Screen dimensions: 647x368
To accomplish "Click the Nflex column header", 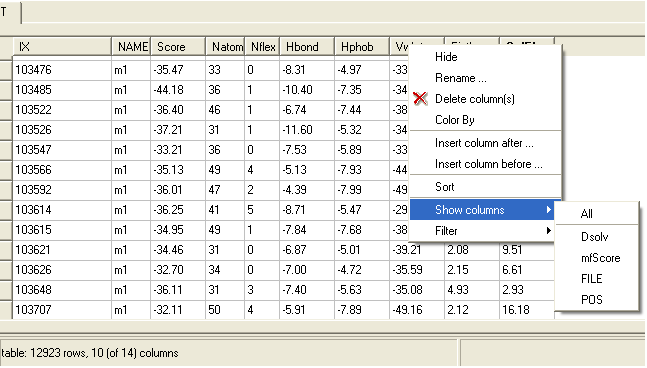I will click(262, 47).
